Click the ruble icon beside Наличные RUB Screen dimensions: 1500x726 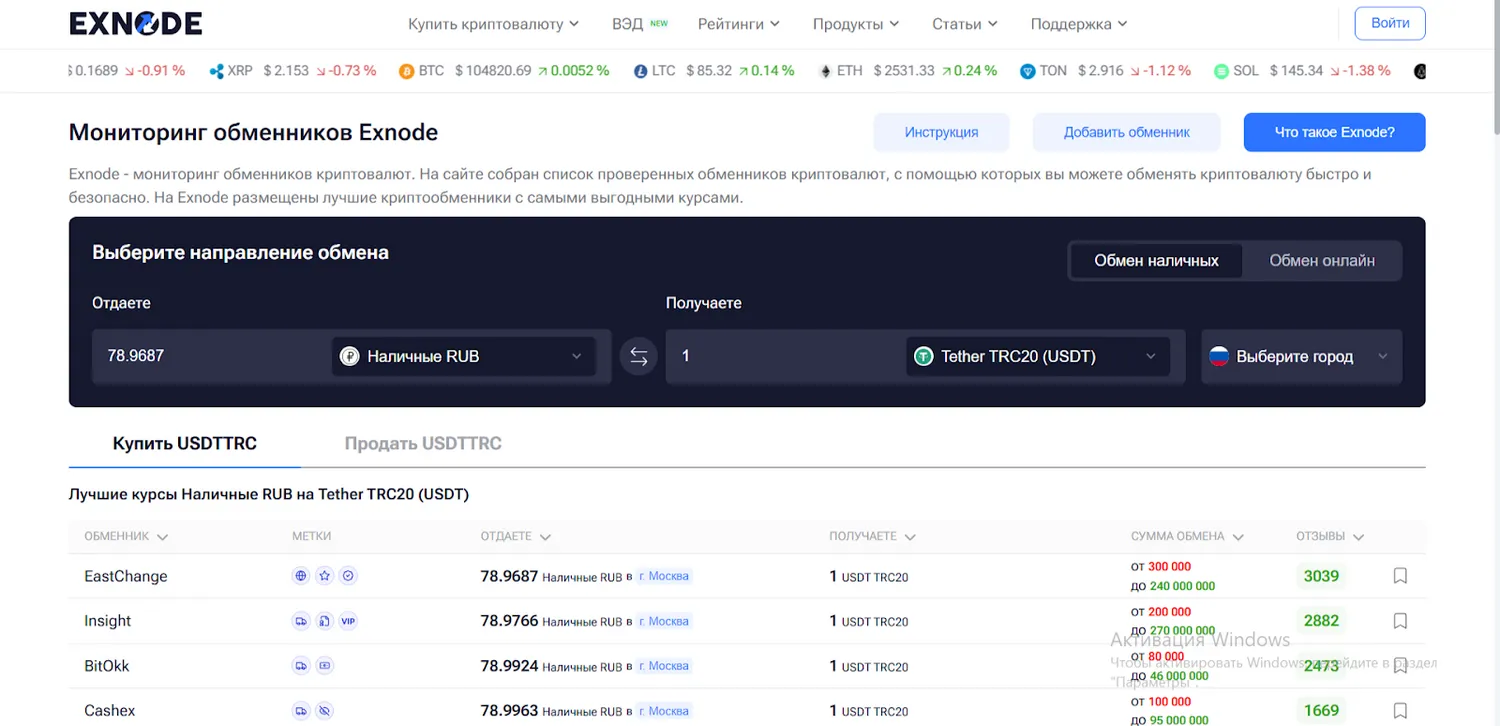pos(349,356)
